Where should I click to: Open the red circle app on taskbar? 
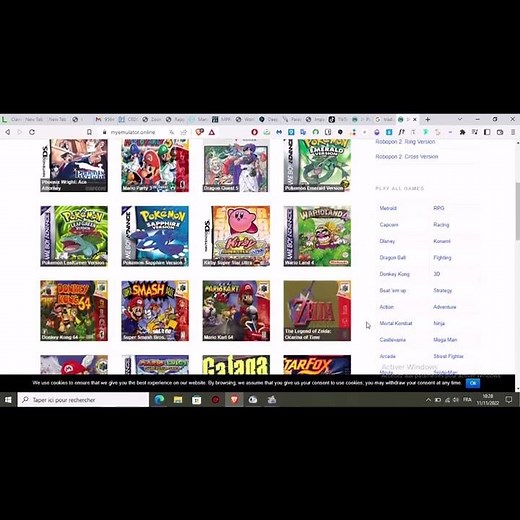click(215, 400)
